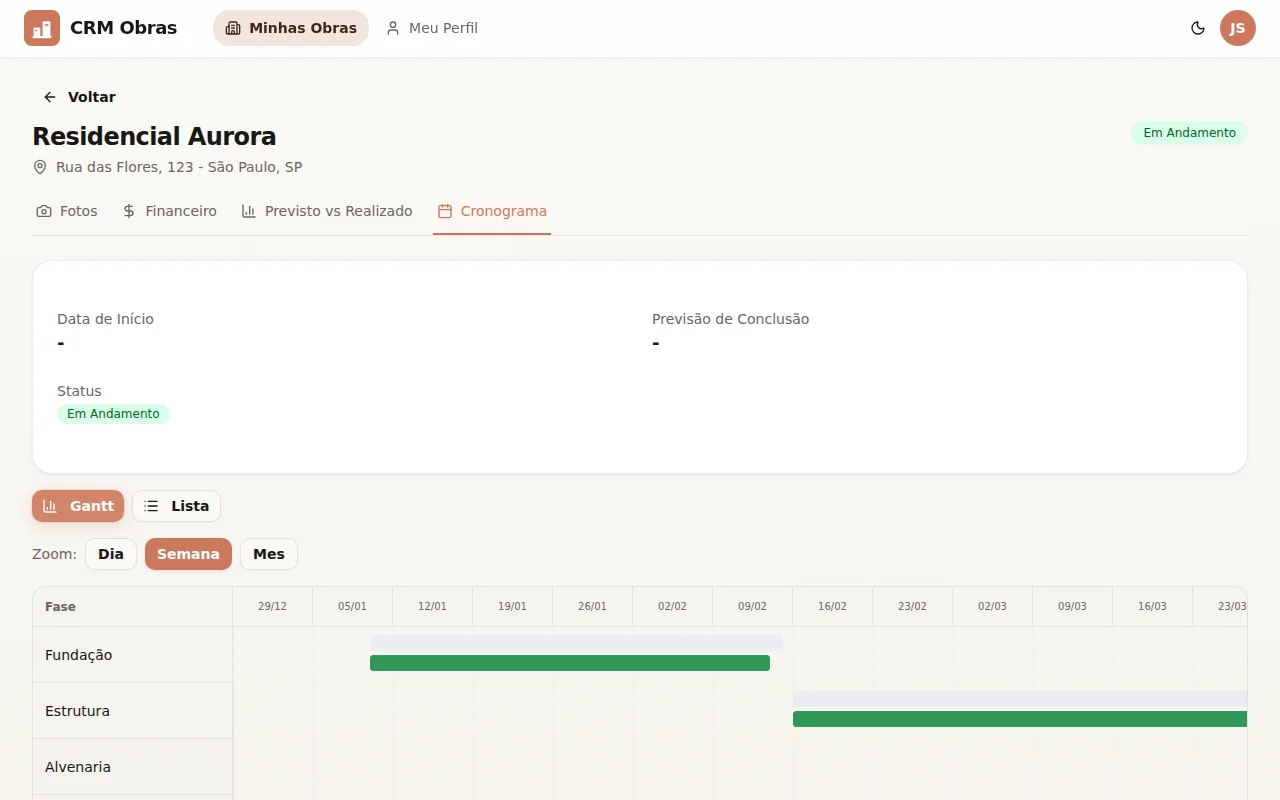Select the Alvenaria phase row label
The image size is (1280, 800).
pos(132,767)
